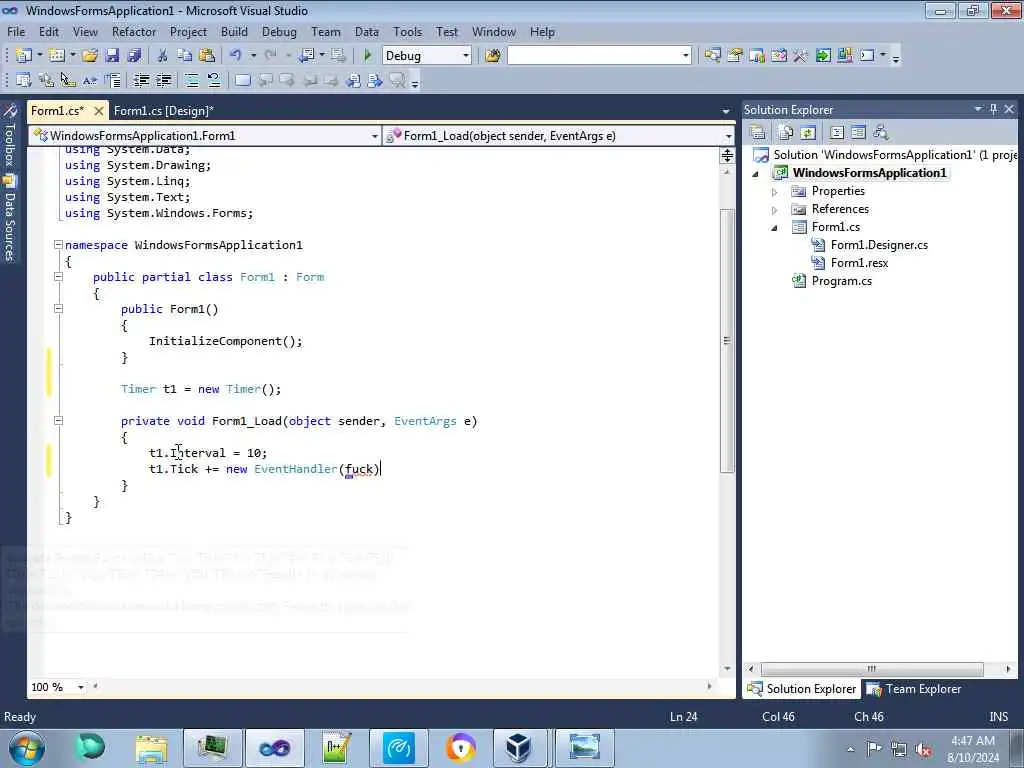The image size is (1024, 768).
Task: Expand the References node in Solution Explorer
Action: [x=775, y=210]
